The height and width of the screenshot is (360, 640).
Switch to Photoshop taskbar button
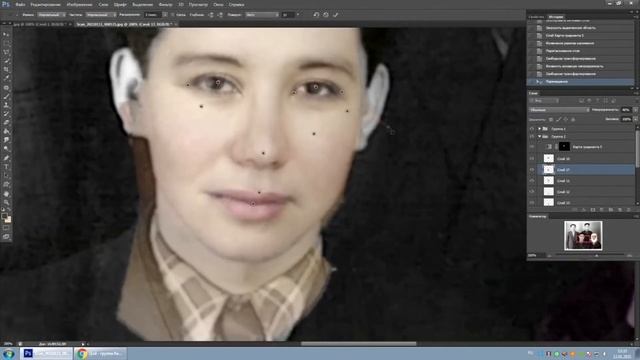click(x=46, y=353)
